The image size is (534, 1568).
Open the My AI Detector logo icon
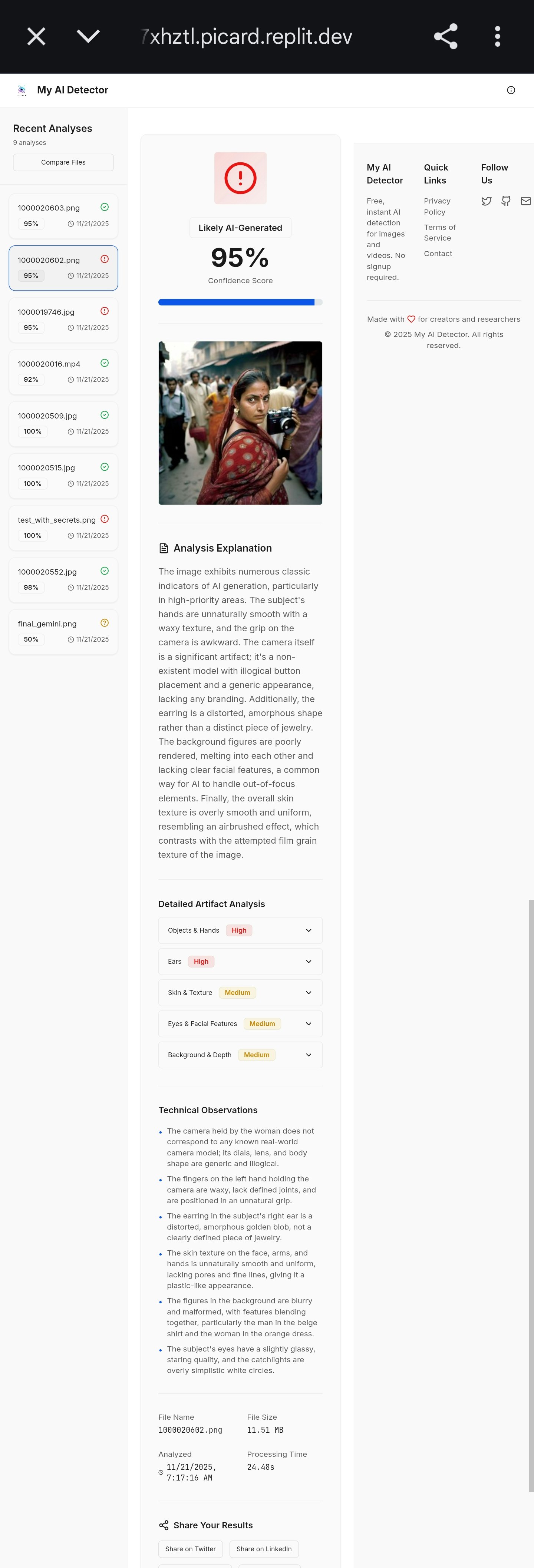(22, 89)
